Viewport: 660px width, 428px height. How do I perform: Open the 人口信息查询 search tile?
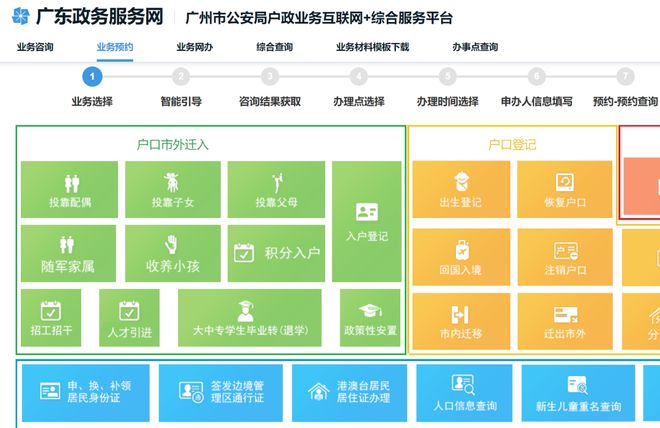click(x=464, y=393)
